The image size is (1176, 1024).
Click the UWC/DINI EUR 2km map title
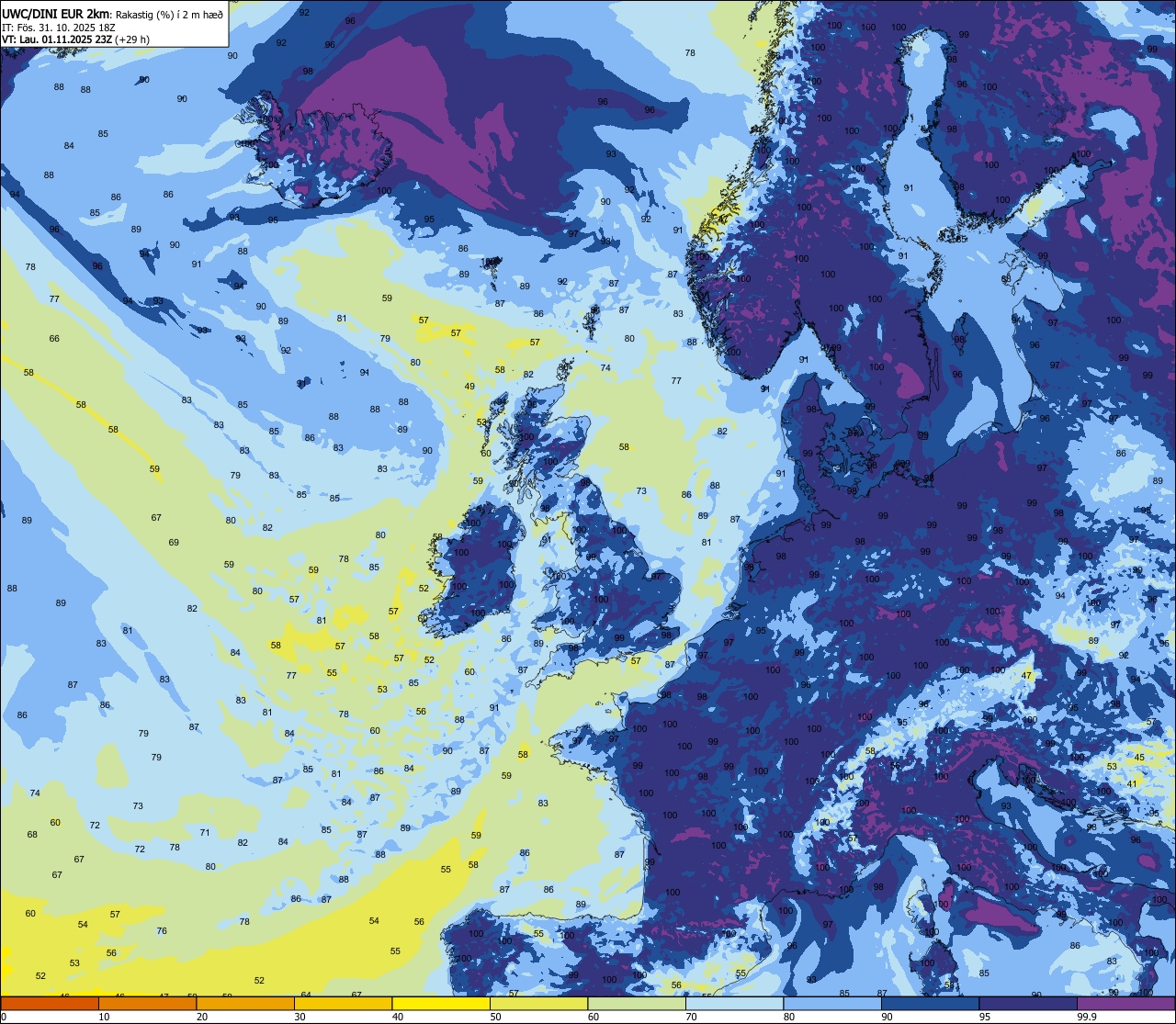click(54, 13)
